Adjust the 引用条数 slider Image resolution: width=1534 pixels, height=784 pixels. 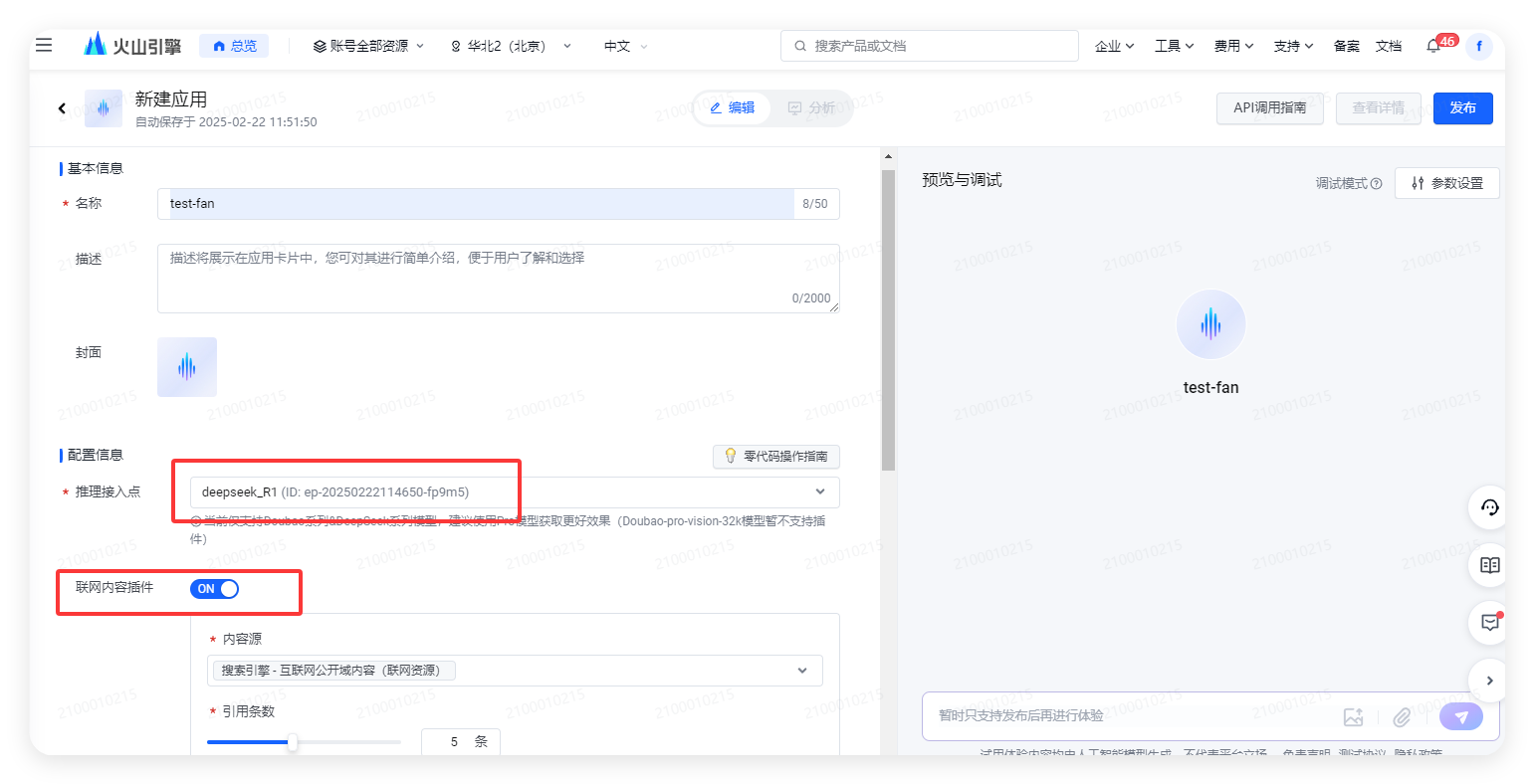pyautogui.click(x=293, y=742)
